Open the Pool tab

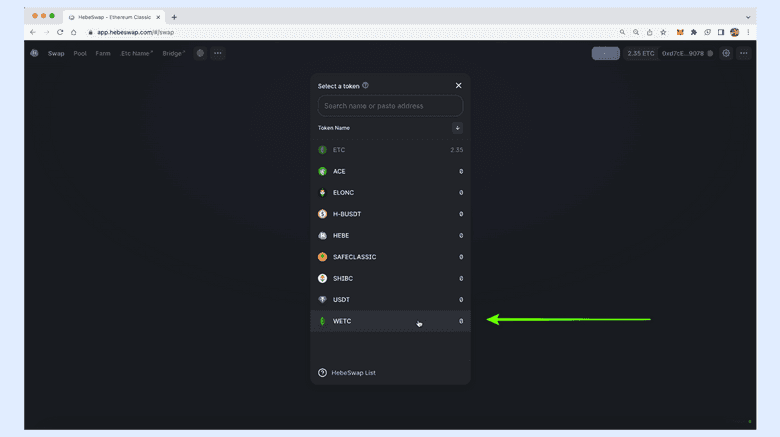80,53
